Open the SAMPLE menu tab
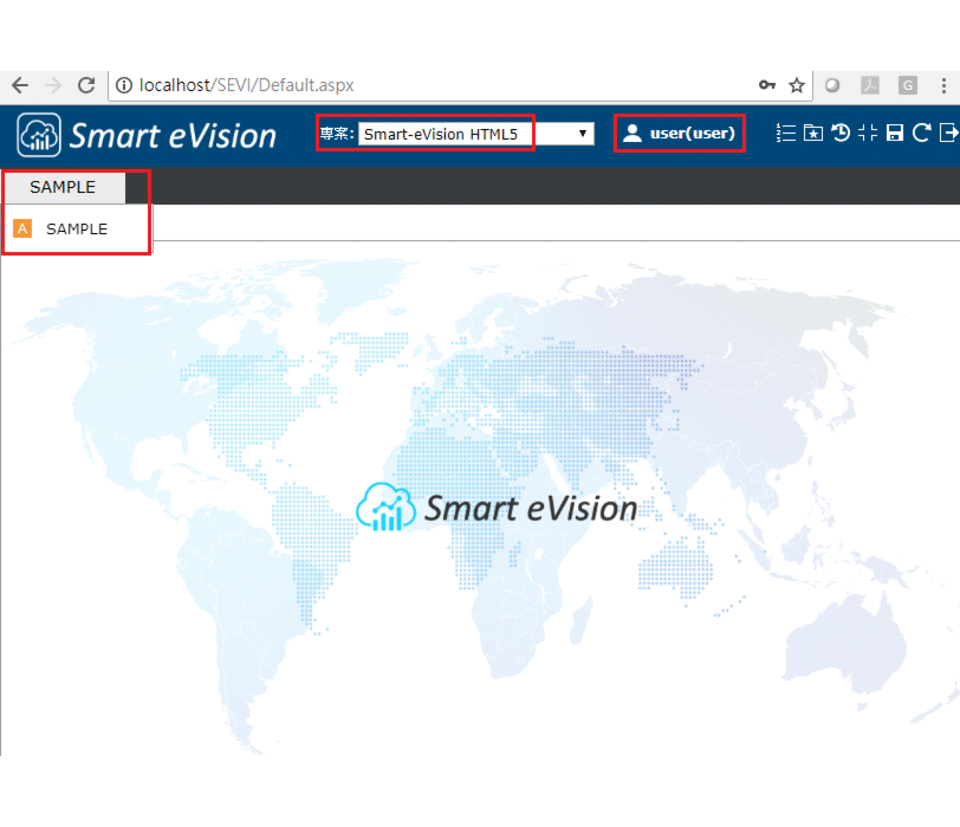The image size is (960, 827). [x=63, y=187]
